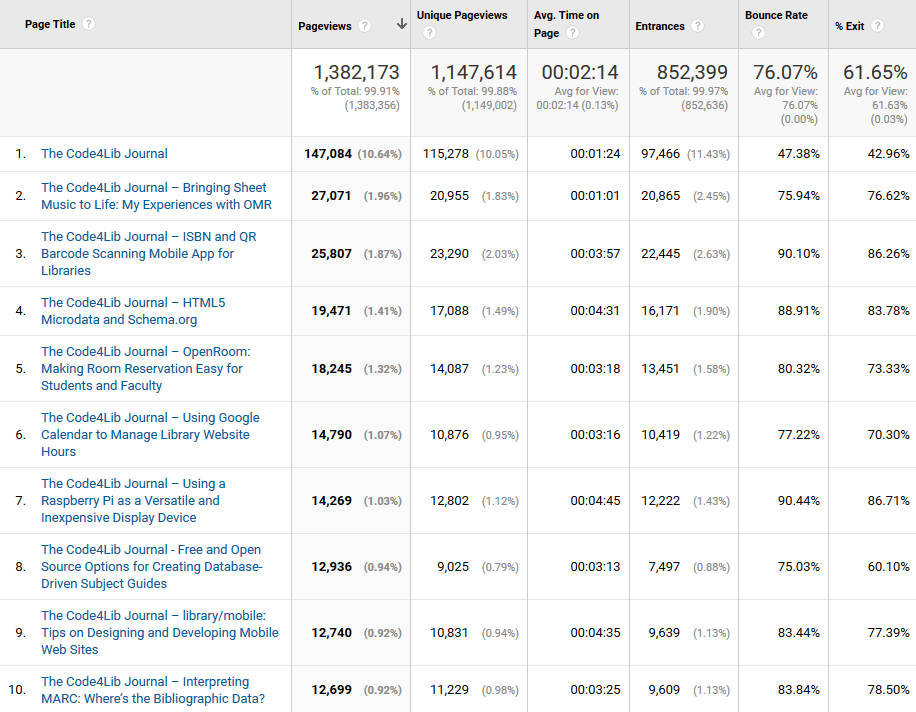Open the Interpreting MARC article link
Image resolution: width=916 pixels, height=712 pixels.
click(152, 690)
